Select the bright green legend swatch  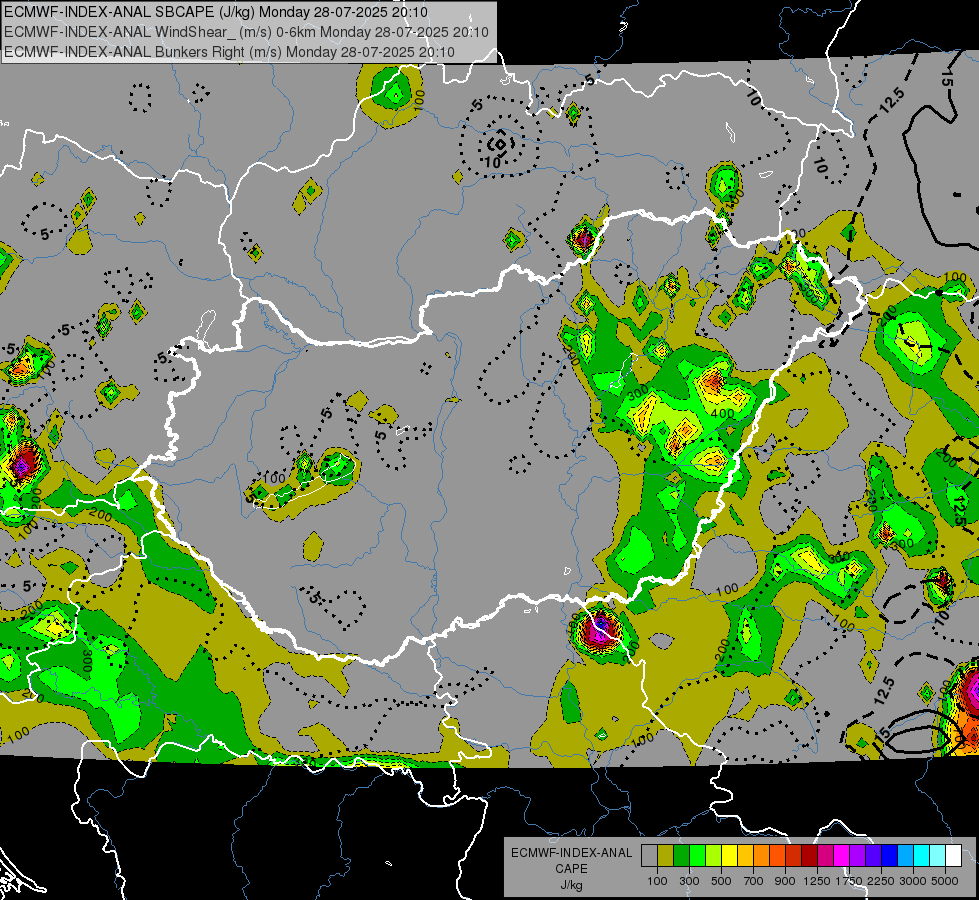tap(697, 856)
